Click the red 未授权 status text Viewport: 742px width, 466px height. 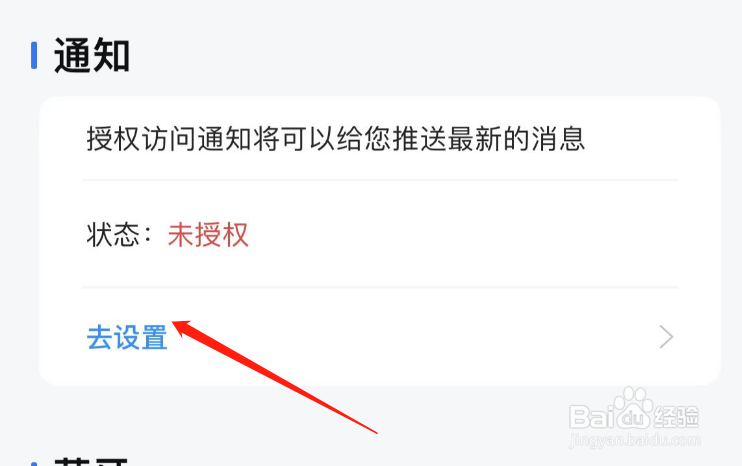[x=208, y=235]
